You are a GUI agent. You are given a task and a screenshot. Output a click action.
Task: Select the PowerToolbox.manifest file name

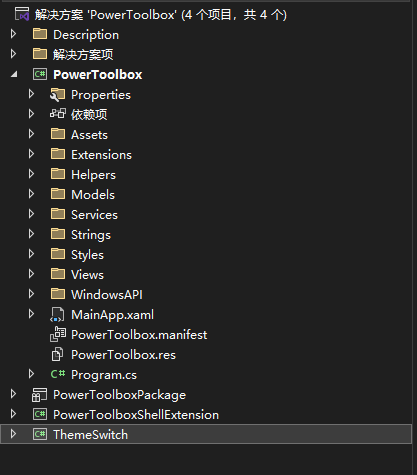point(139,335)
